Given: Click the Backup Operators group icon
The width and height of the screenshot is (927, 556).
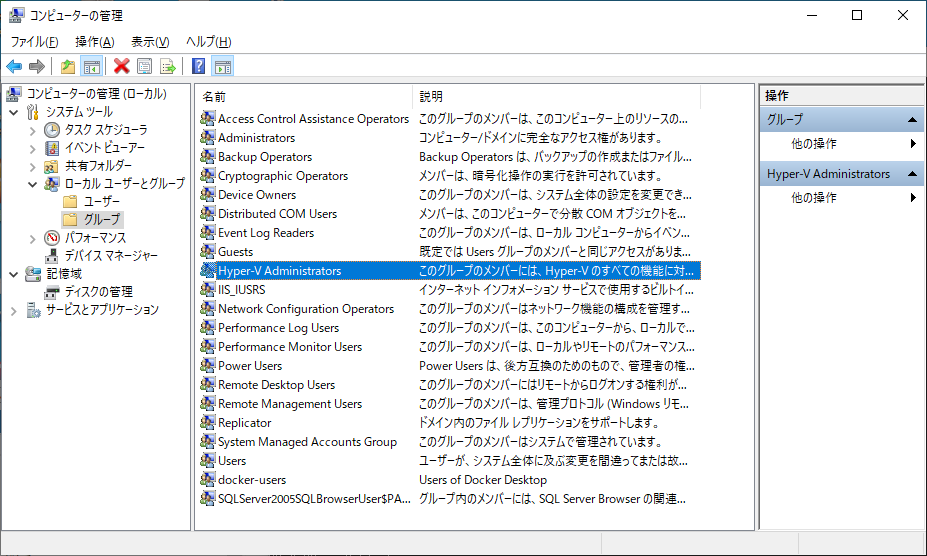Looking at the screenshot, I should pos(208,156).
